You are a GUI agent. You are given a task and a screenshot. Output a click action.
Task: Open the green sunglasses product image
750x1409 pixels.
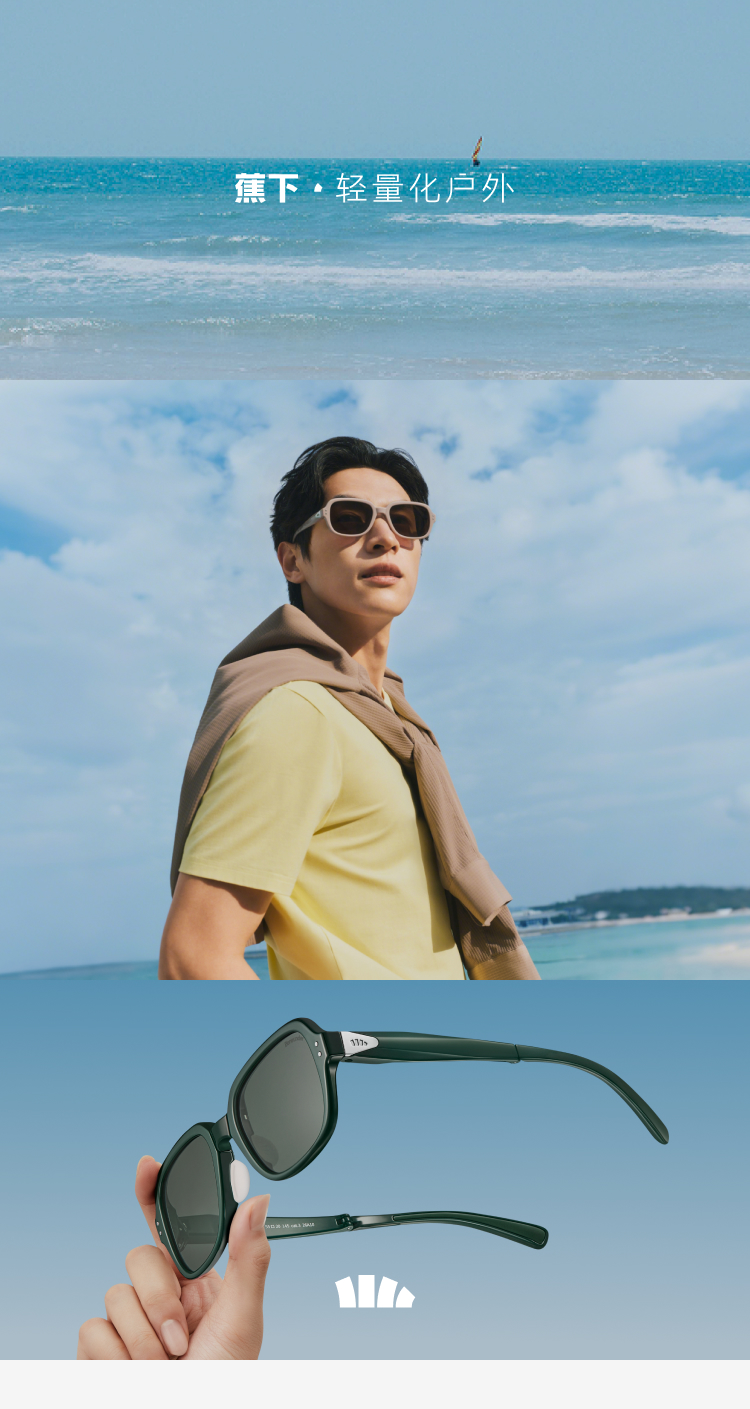pyautogui.click(x=375, y=1170)
